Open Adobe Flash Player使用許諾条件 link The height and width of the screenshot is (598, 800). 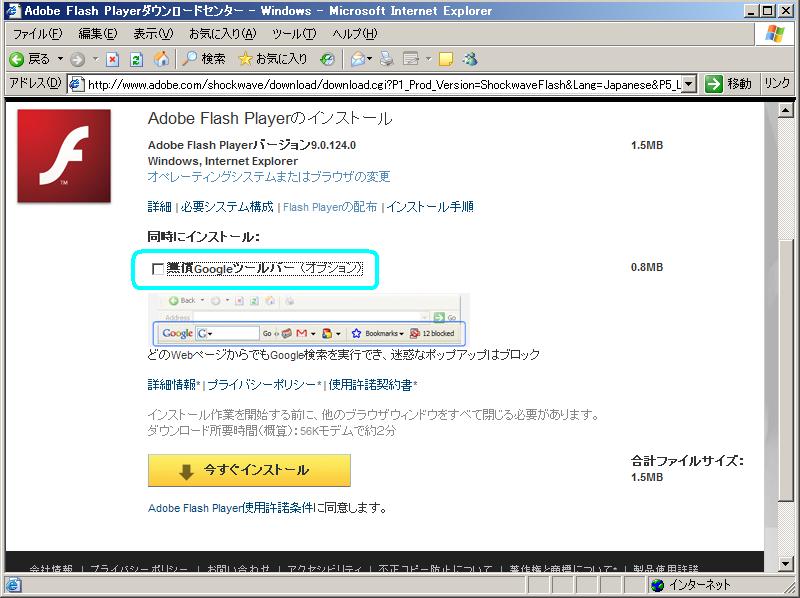[231, 508]
